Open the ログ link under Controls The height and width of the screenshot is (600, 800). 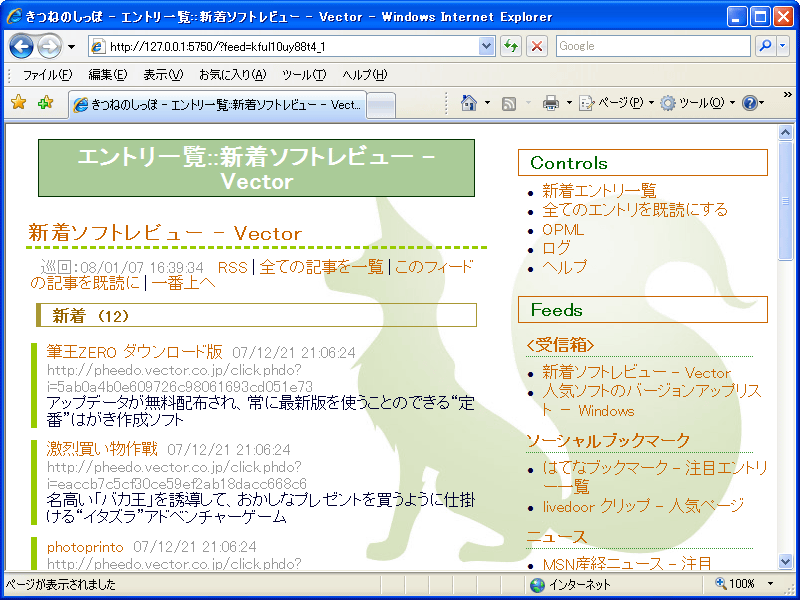click(x=556, y=248)
